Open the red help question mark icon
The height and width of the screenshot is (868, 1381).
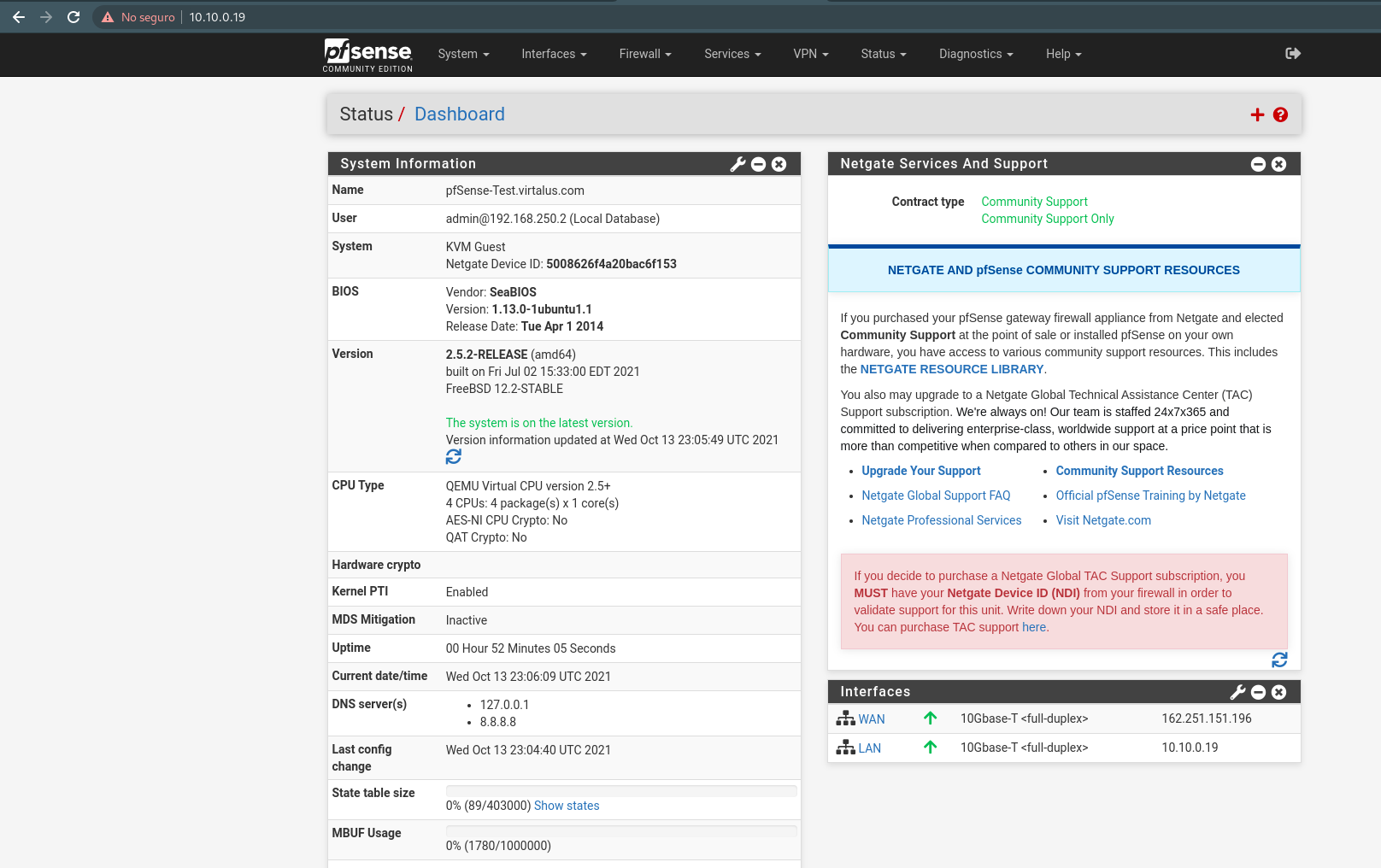(1280, 114)
